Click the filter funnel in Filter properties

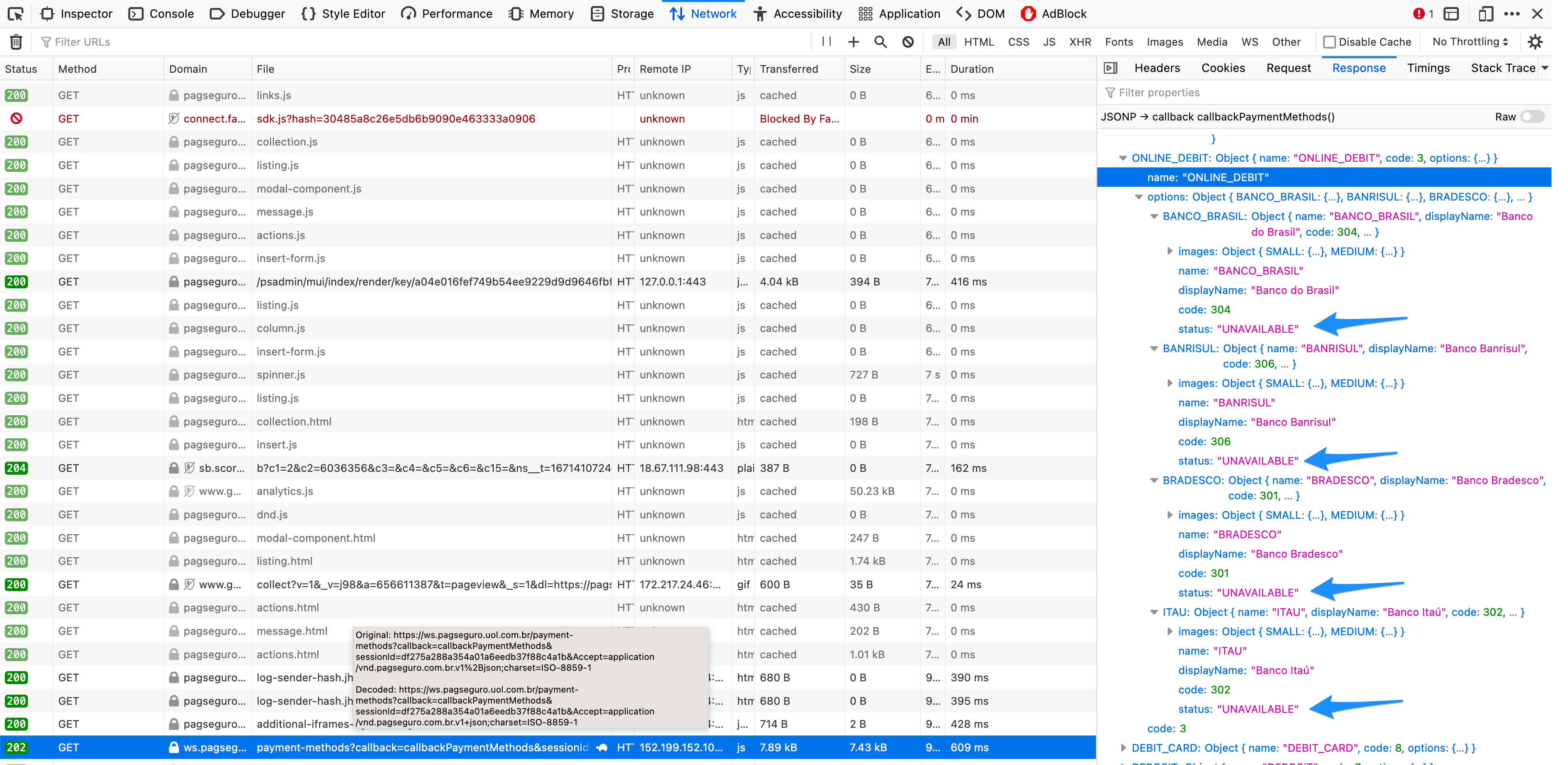click(x=1110, y=93)
